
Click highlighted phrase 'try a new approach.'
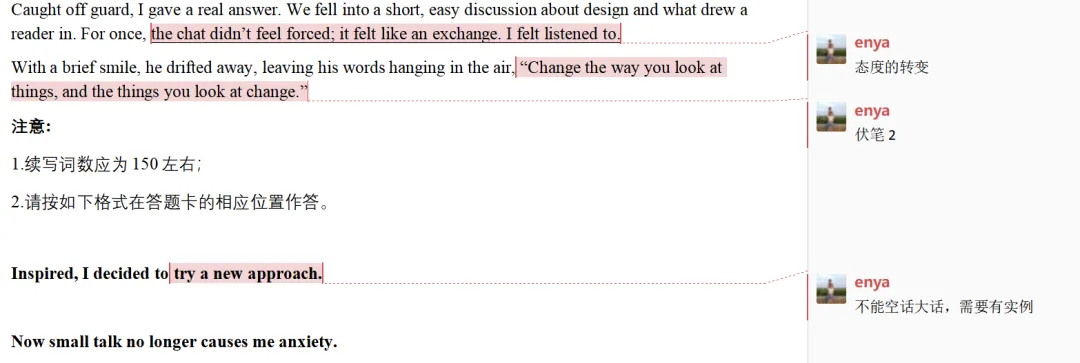coord(247,273)
